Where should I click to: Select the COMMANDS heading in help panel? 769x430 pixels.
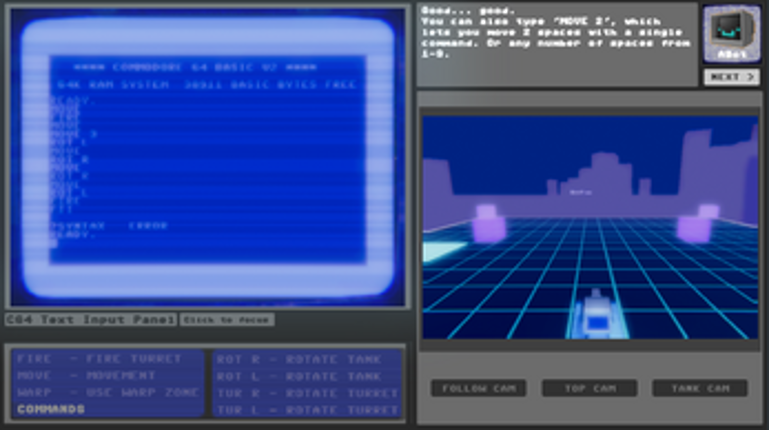tap(51, 409)
